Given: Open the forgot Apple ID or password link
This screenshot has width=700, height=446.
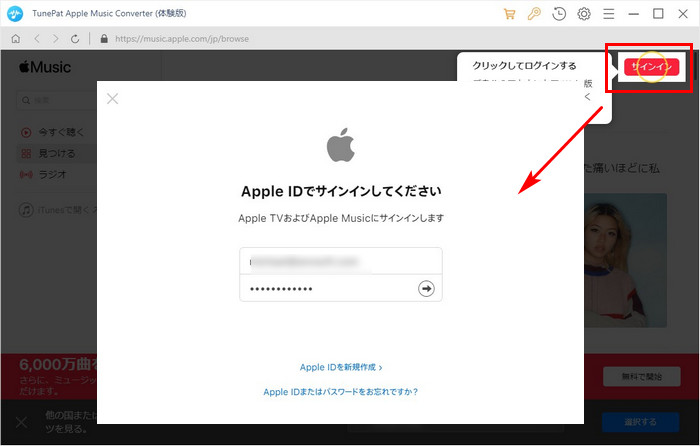Looking at the screenshot, I should pyautogui.click(x=341, y=392).
